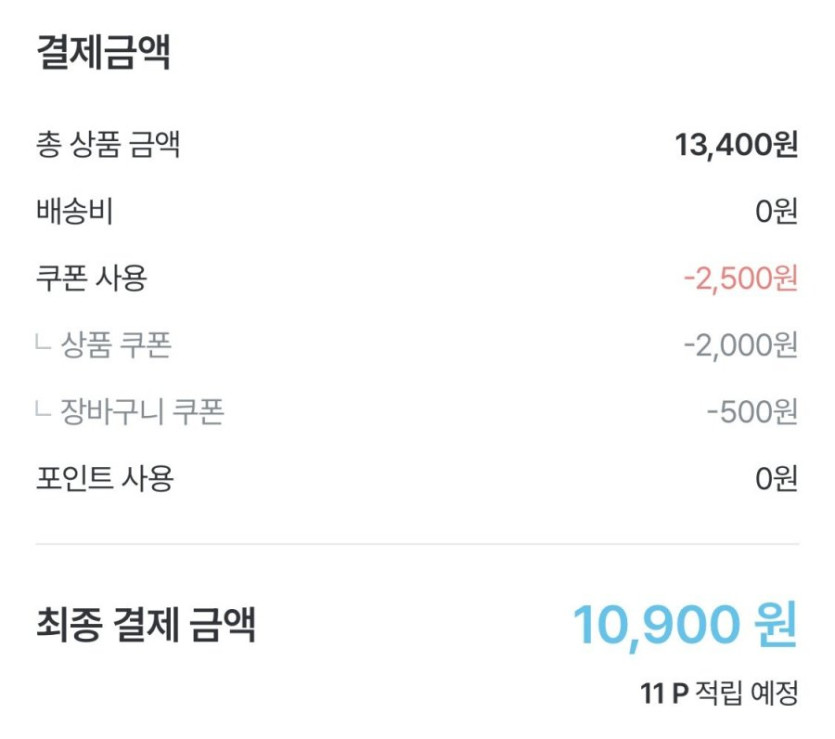This screenshot has width=835, height=739.
Task: Select the 최종 결제 금액 label
Action: [x=146, y=625]
